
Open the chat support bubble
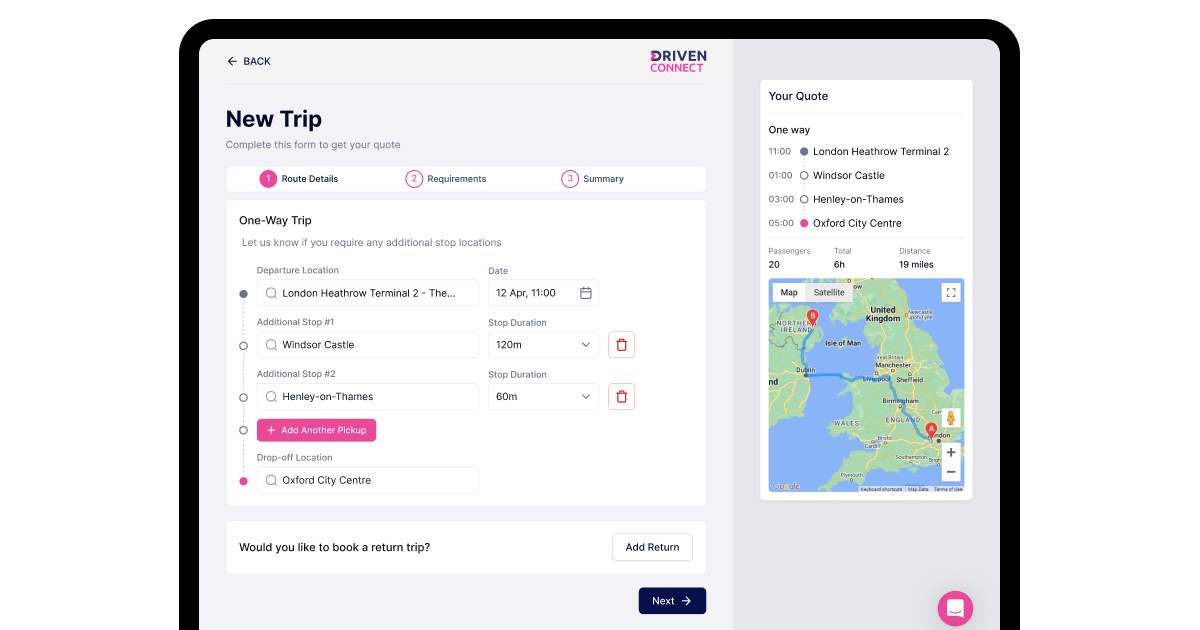[955, 608]
